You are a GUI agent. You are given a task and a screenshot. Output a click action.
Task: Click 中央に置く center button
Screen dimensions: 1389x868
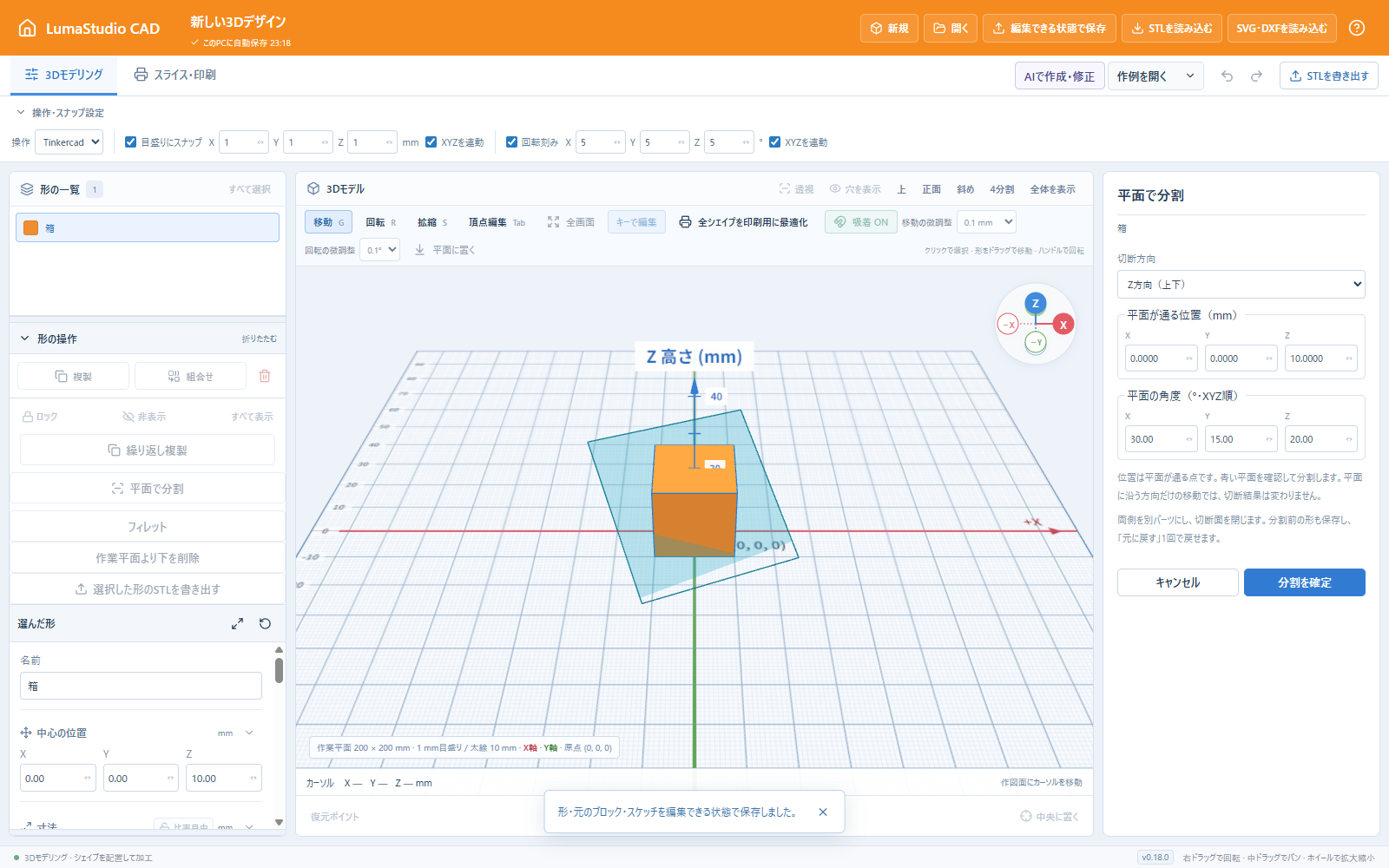point(1049,816)
